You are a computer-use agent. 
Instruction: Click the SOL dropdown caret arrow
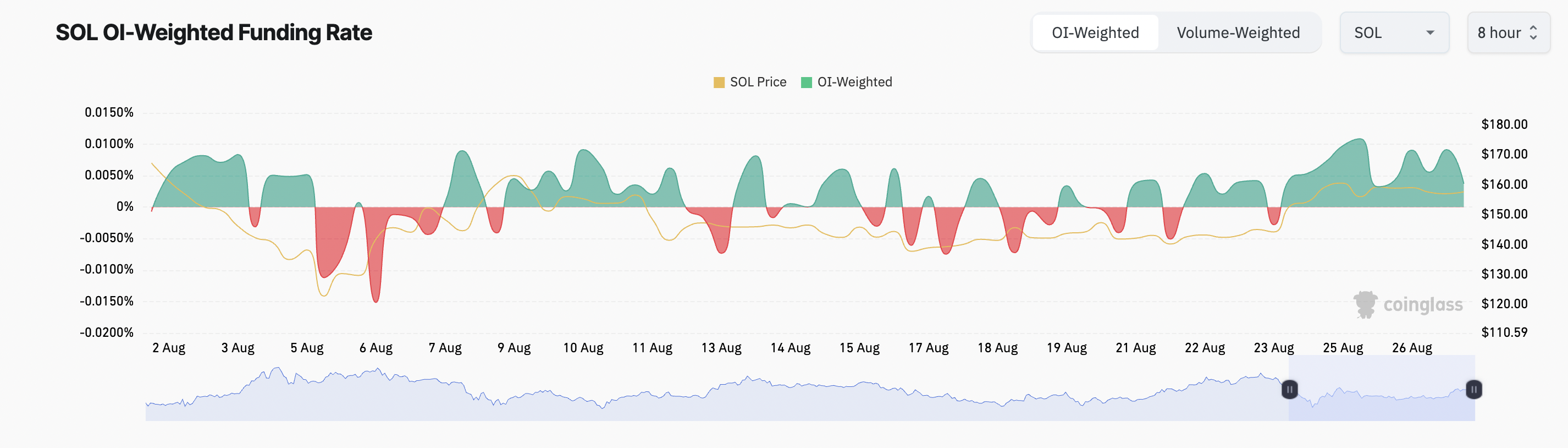tap(1431, 33)
